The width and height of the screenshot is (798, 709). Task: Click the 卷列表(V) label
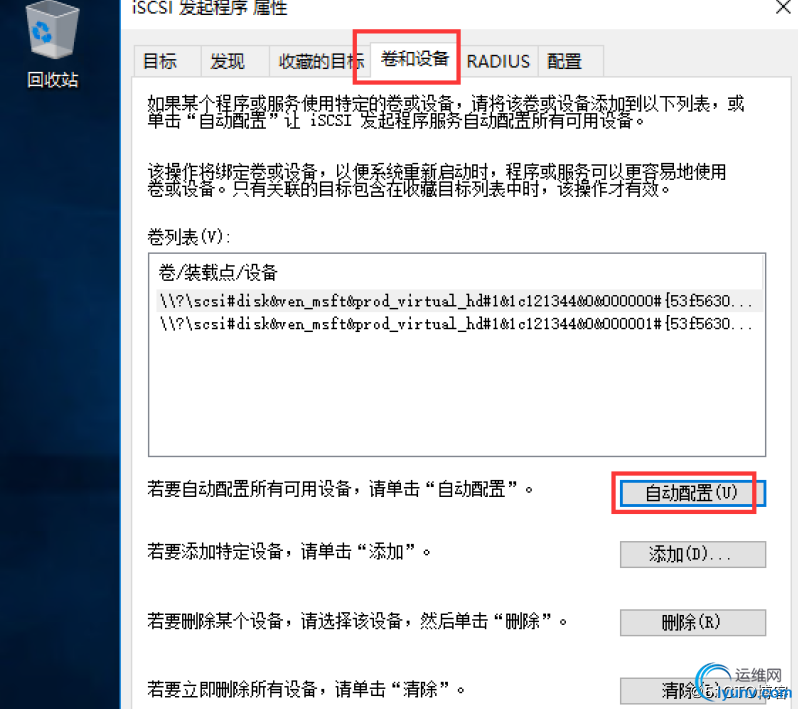point(189,237)
